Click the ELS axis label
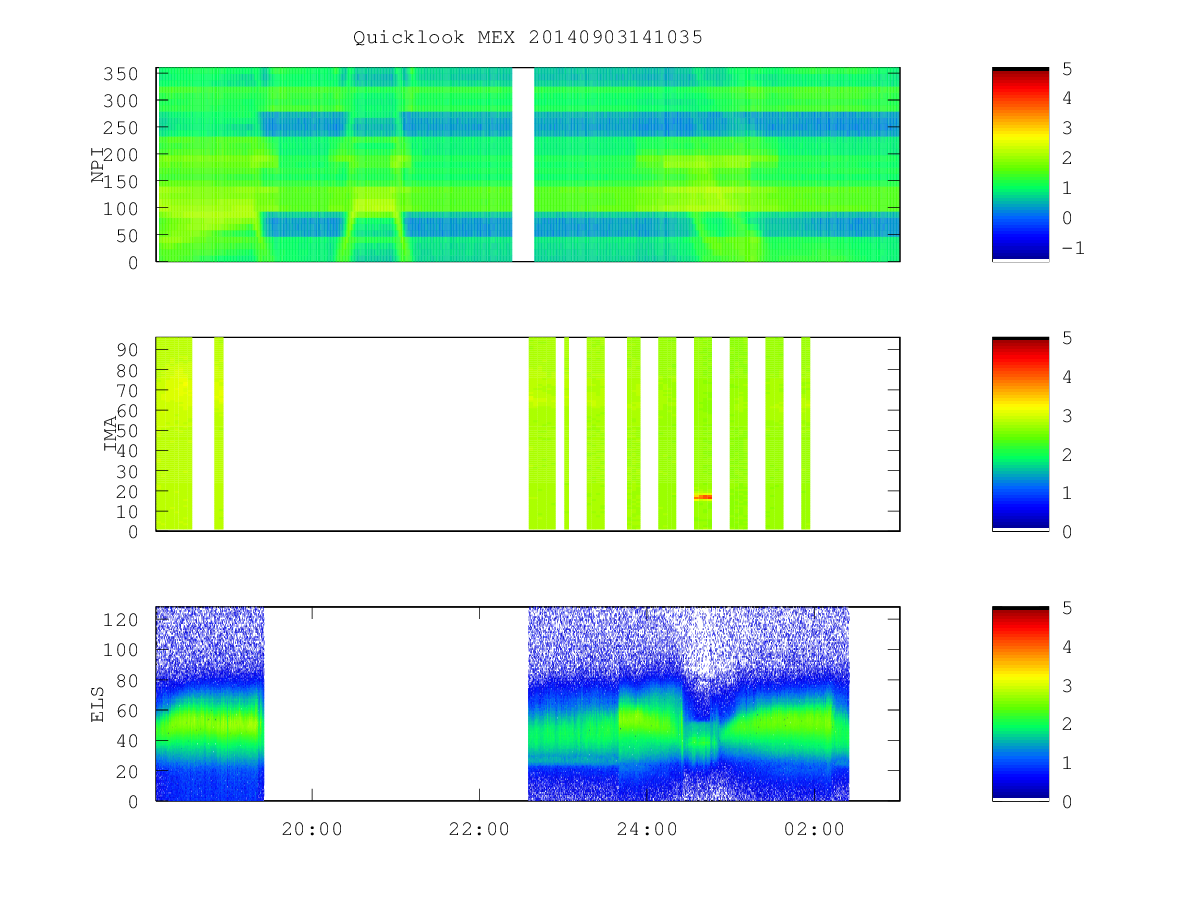This screenshot has height=900, width=1200. (x=99, y=704)
